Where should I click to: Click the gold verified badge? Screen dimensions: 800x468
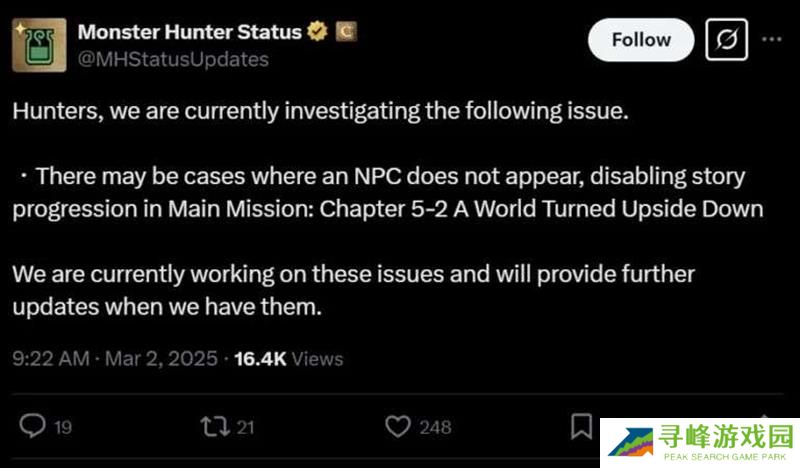point(317,32)
